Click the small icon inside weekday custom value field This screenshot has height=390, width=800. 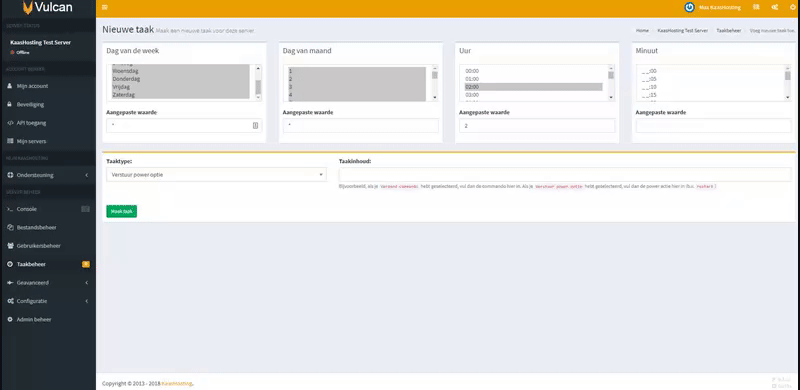256,126
